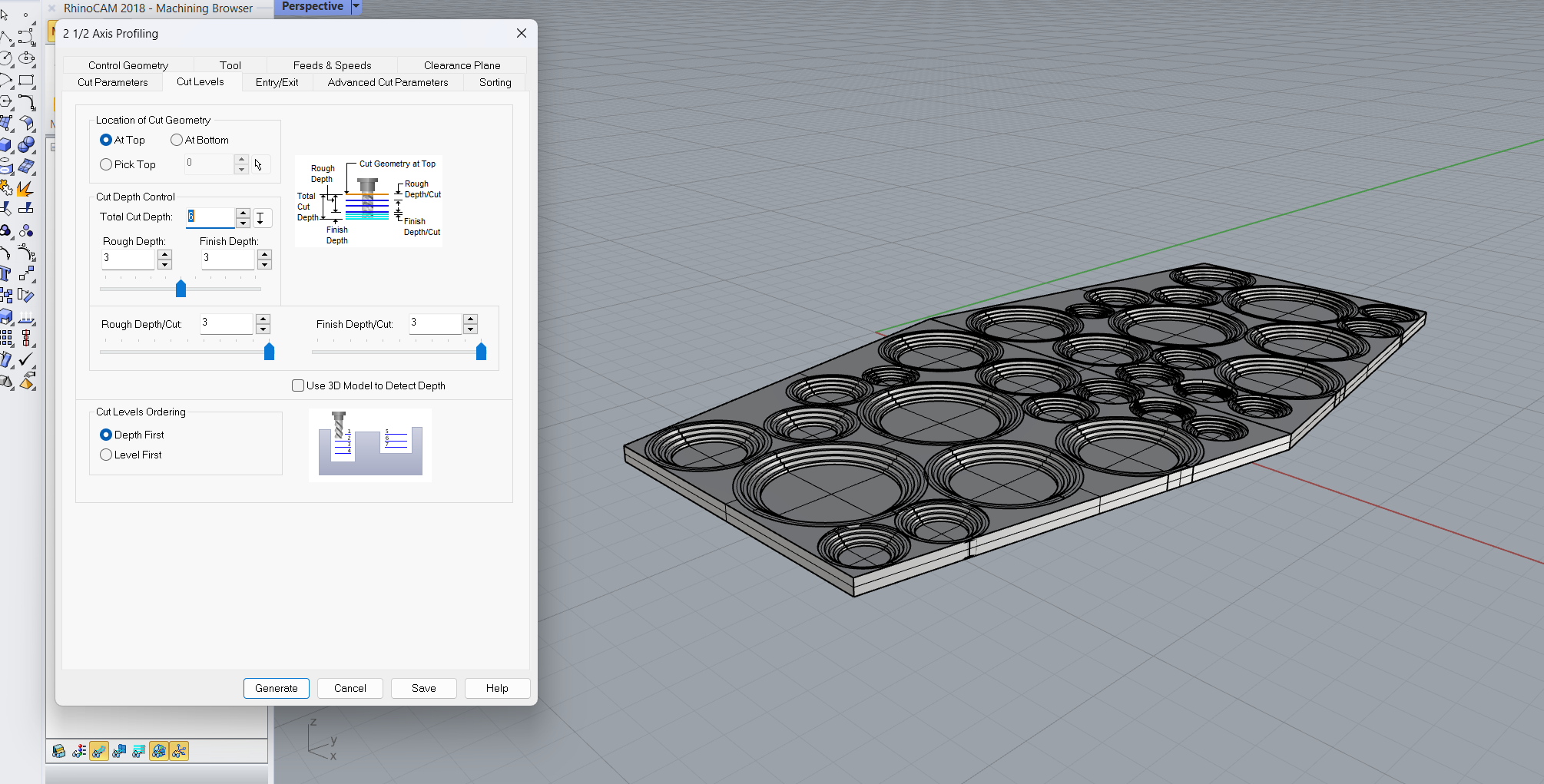Click the Rectangle tool in the left toolbar
This screenshot has width=1544, height=784.
[26, 80]
